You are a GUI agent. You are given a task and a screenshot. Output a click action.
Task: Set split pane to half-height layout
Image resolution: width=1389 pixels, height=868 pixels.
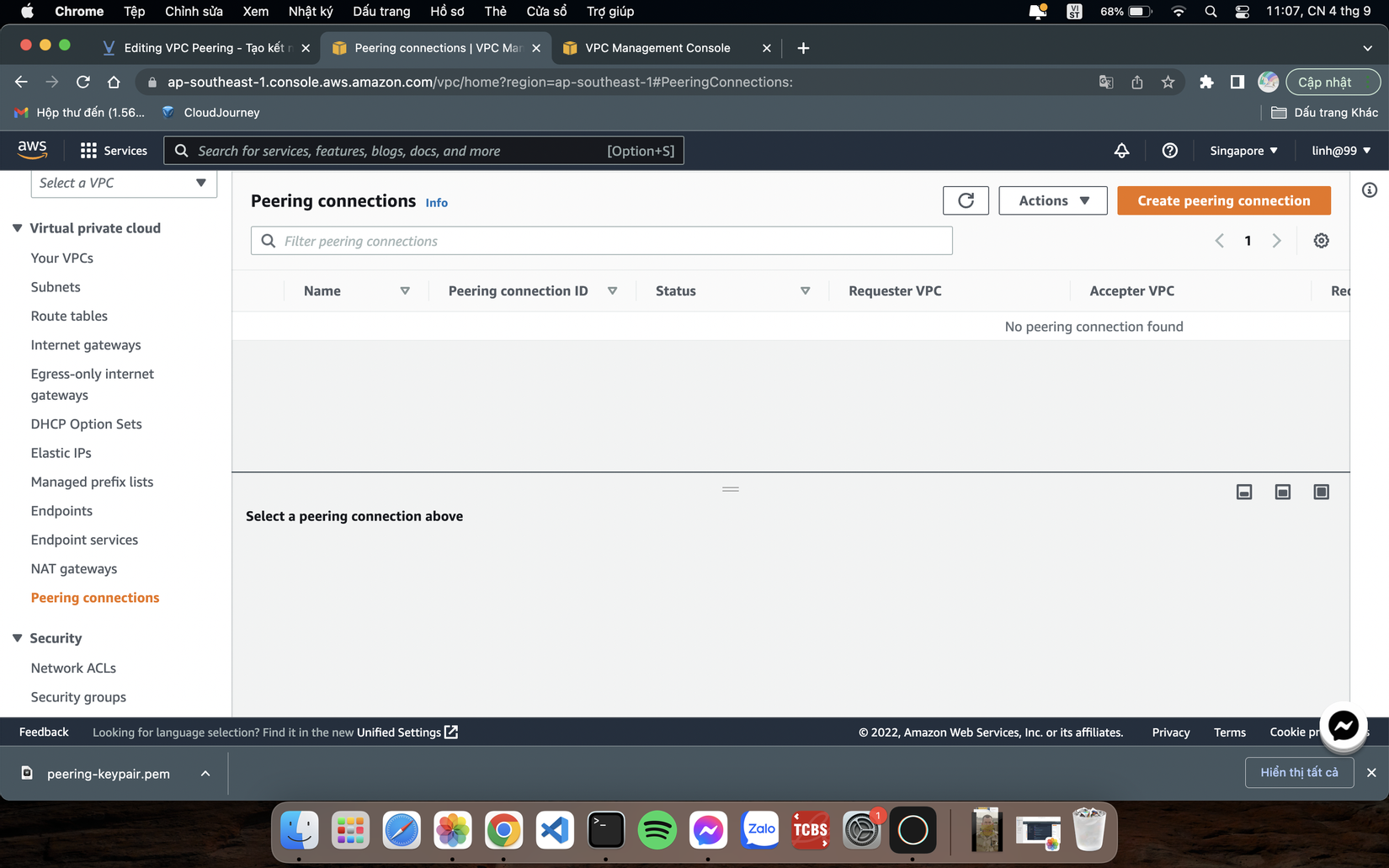(1283, 492)
